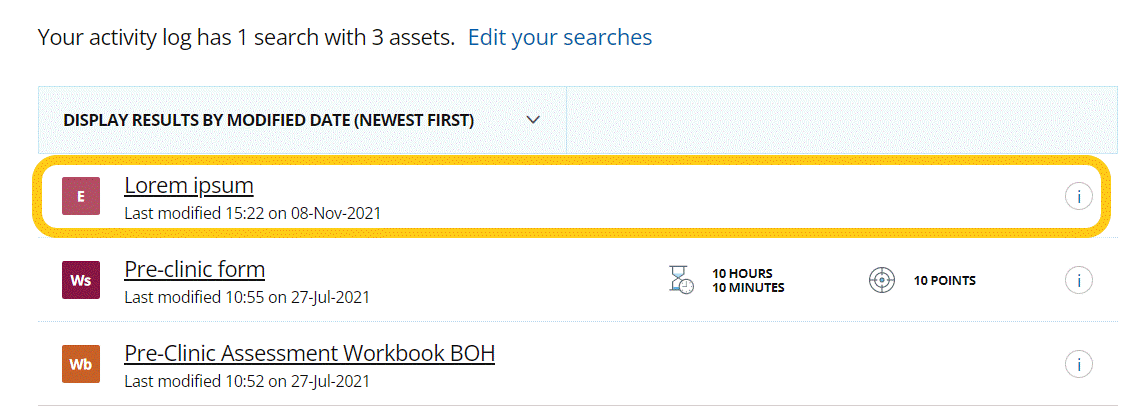Show info for the Lorem ipsum asset

(x=1079, y=197)
